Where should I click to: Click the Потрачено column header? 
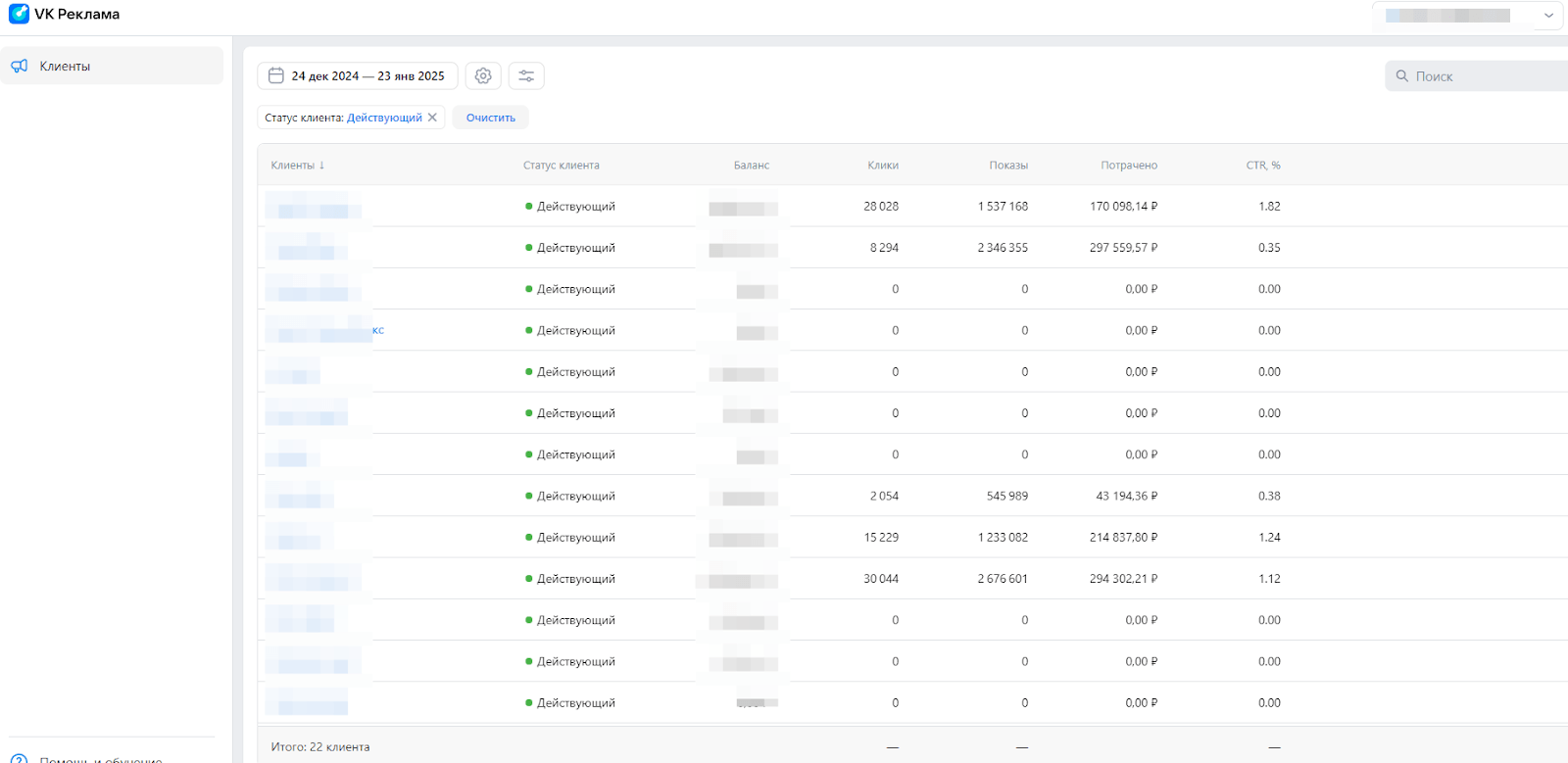tap(1128, 166)
